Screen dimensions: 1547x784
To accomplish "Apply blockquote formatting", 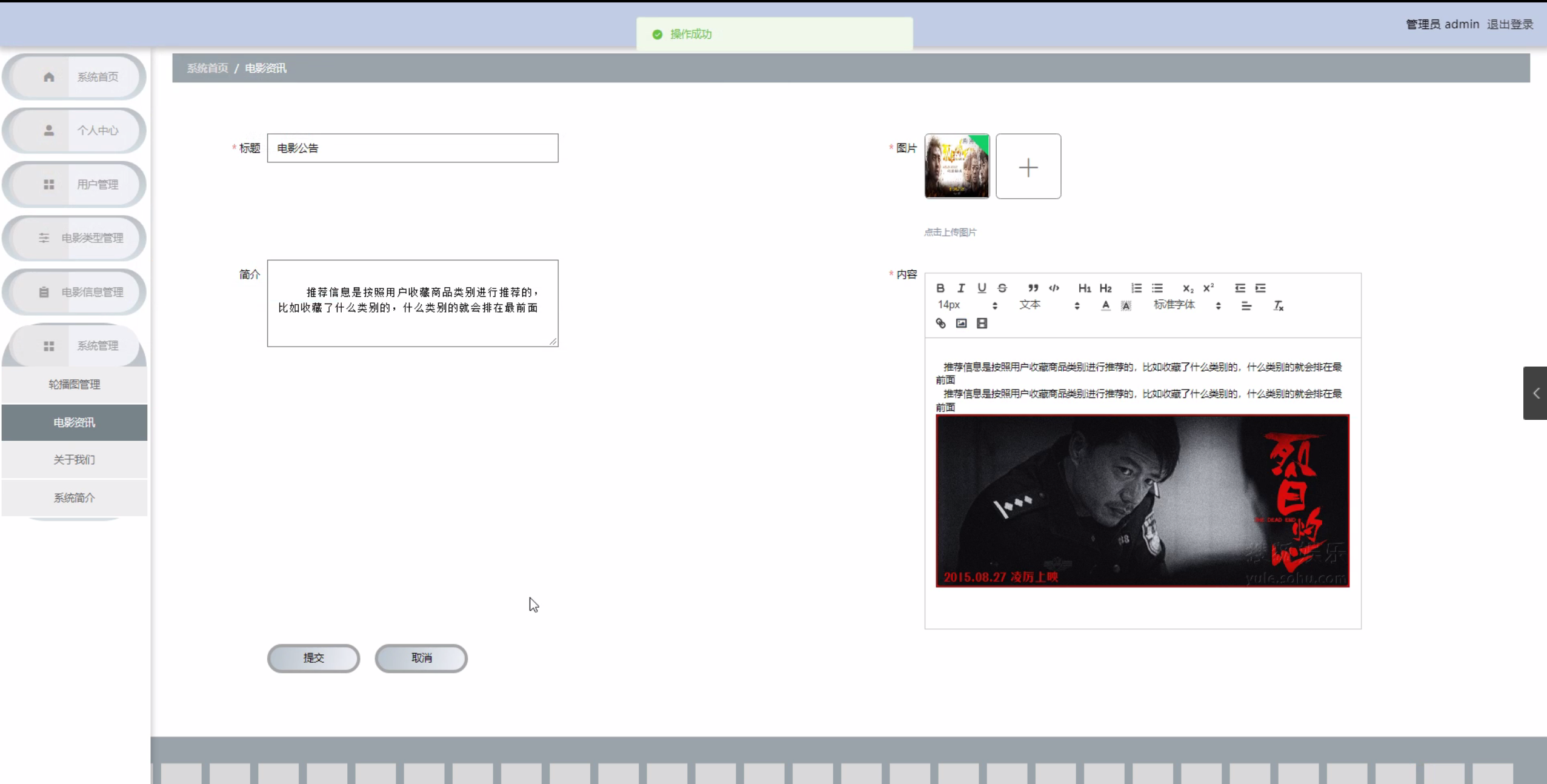I will (x=1033, y=288).
